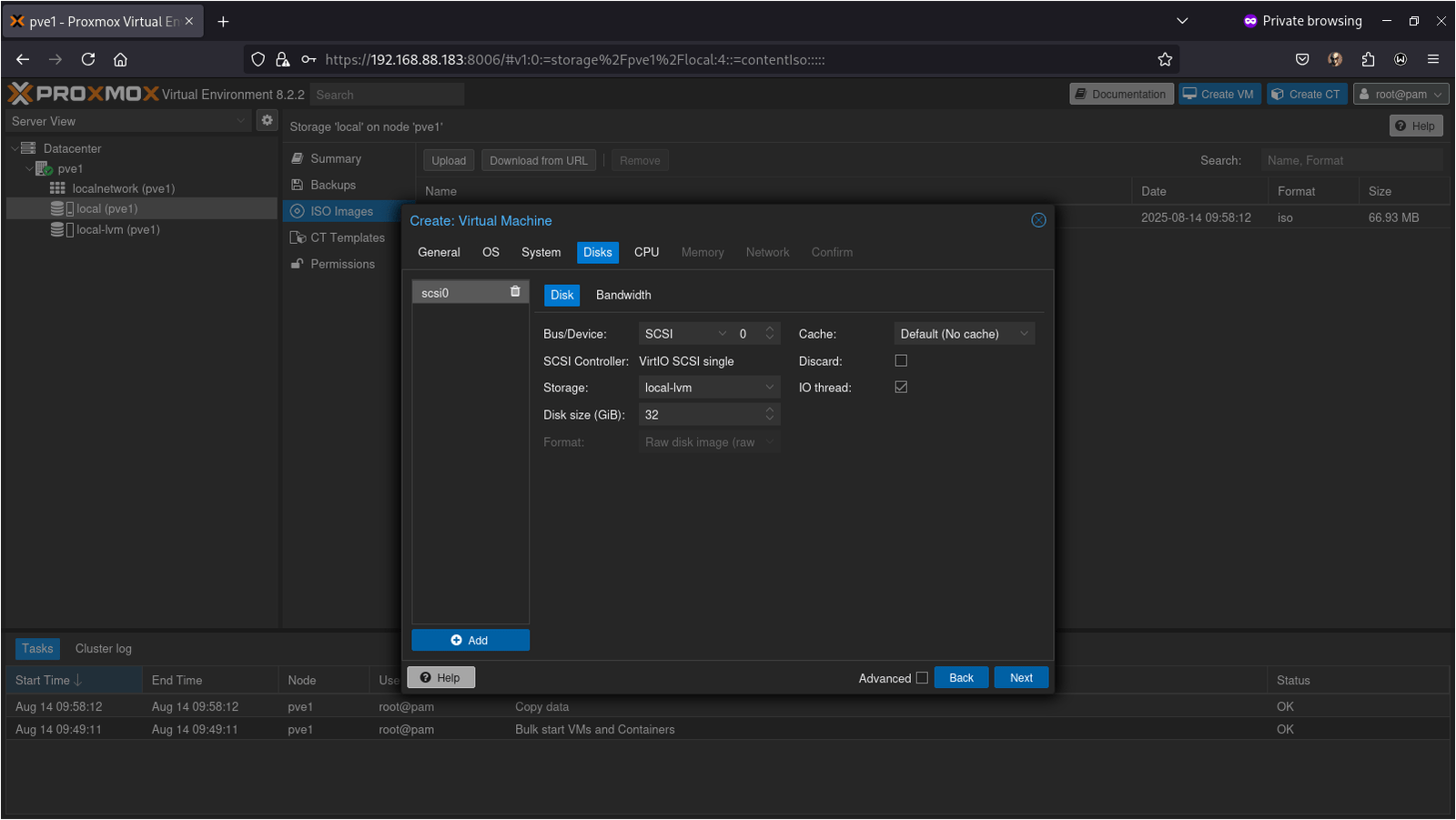Viewport: 1456px width, 820px height.
Task: Click the Next button in wizard
Action: pos(1021,678)
